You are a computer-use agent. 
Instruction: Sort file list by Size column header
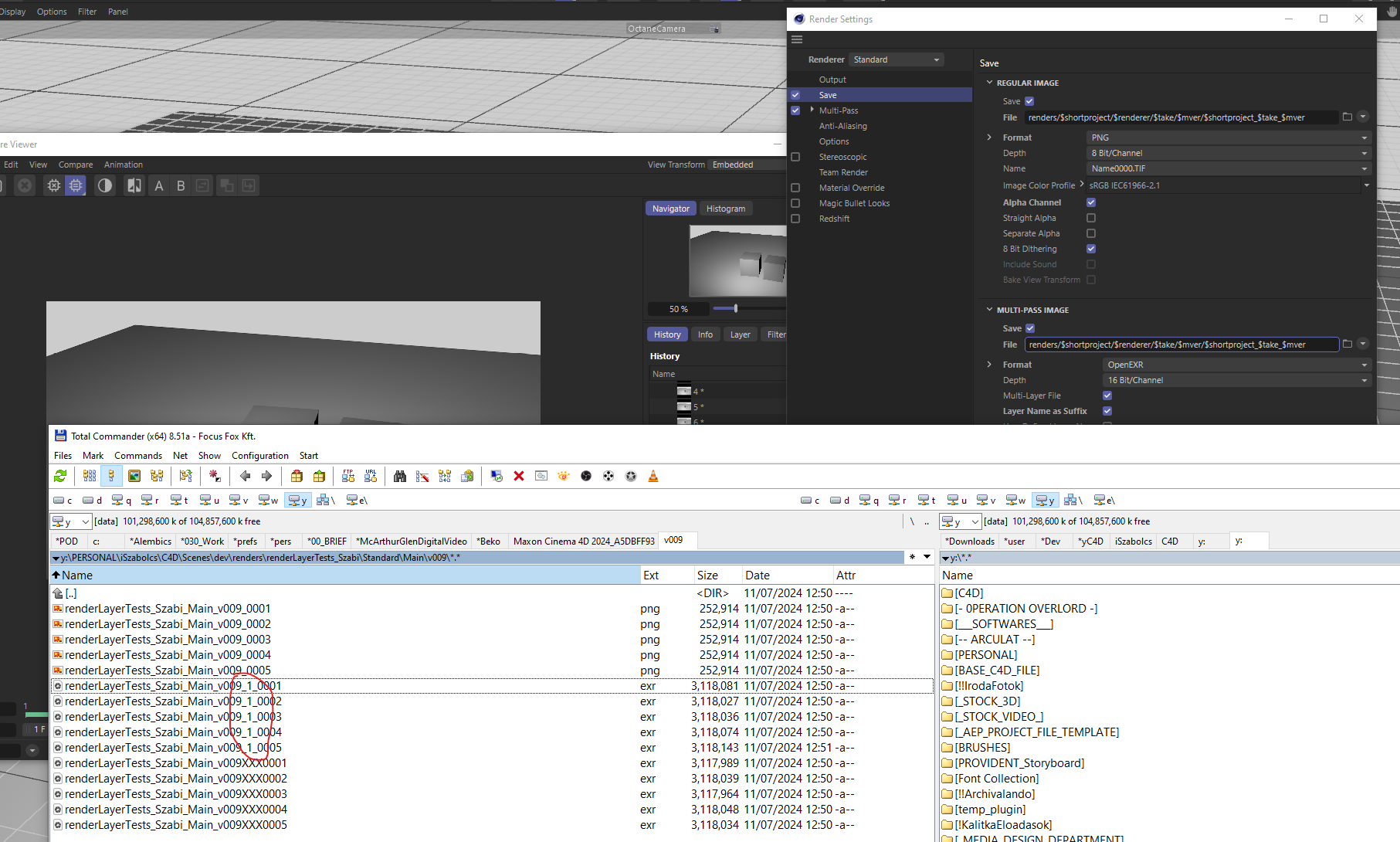click(x=717, y=575)
